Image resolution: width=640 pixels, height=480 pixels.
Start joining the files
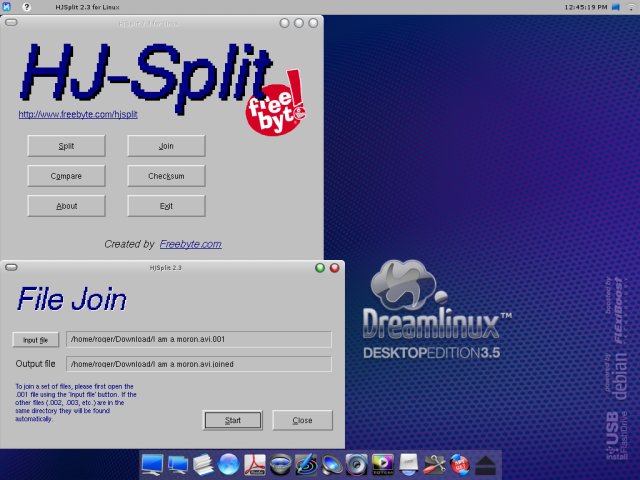[233, 420]
